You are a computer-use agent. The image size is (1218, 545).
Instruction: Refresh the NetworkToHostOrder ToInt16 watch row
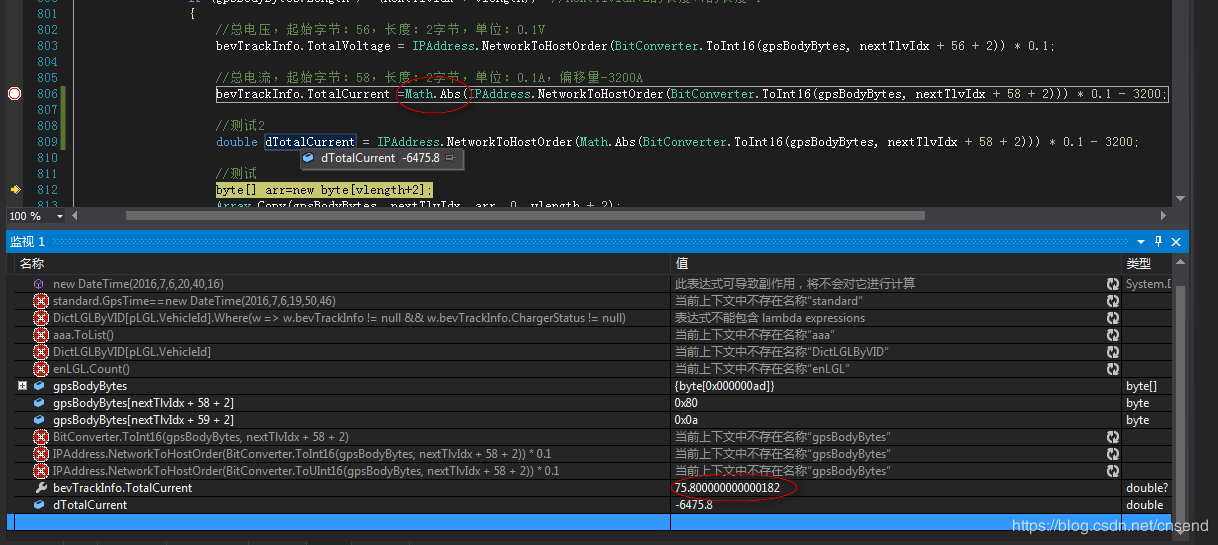1112,454
